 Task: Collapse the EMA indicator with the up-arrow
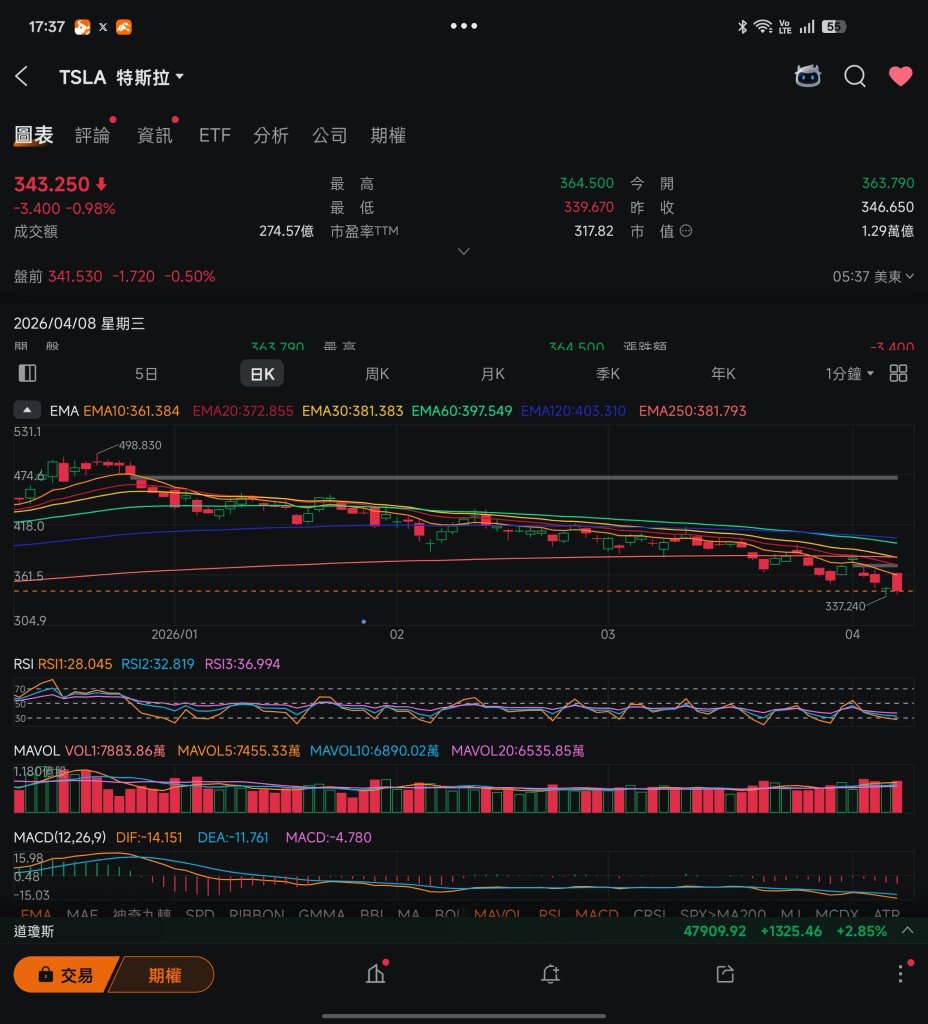27,410
